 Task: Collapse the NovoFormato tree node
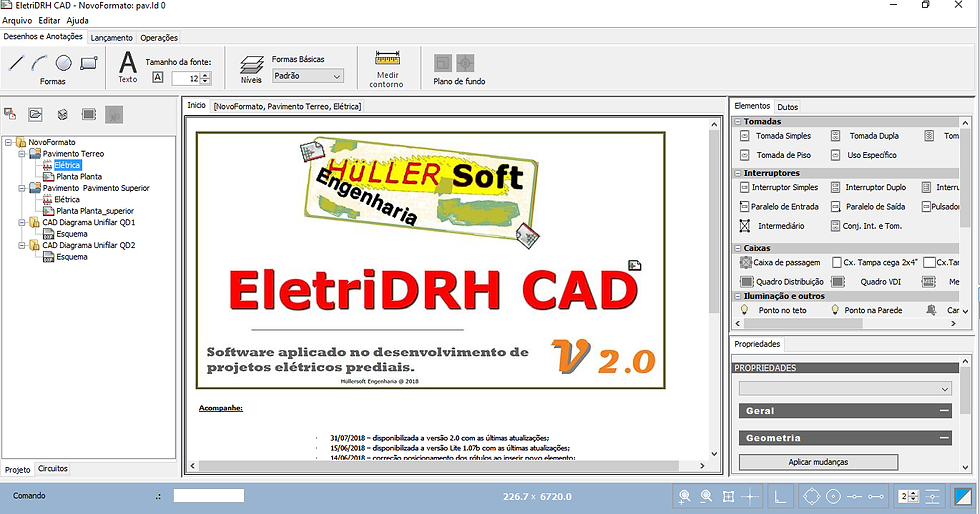click(8, 142)
